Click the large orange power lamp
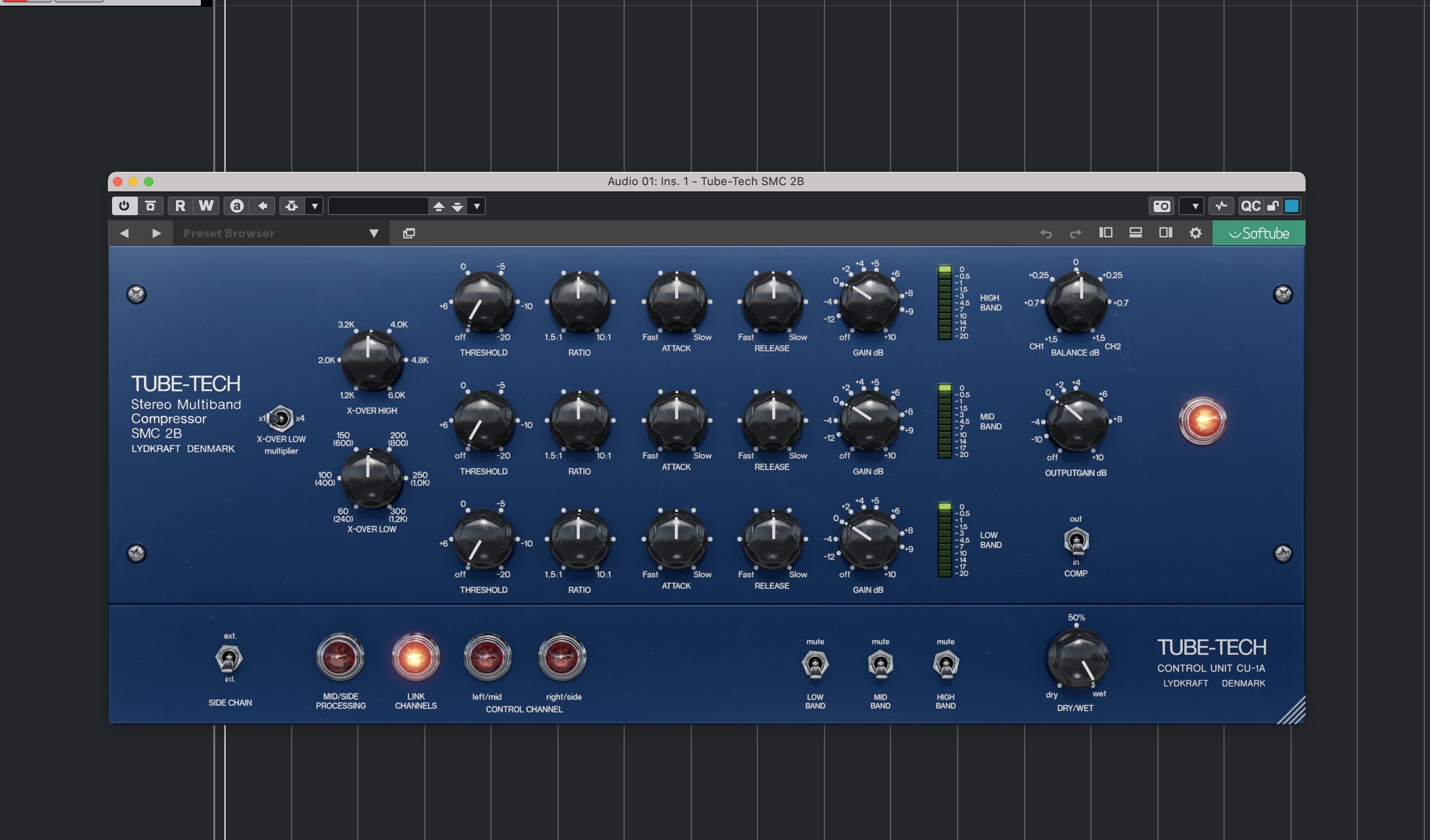Screen dimensions: 1430x840 [1202, 421]
